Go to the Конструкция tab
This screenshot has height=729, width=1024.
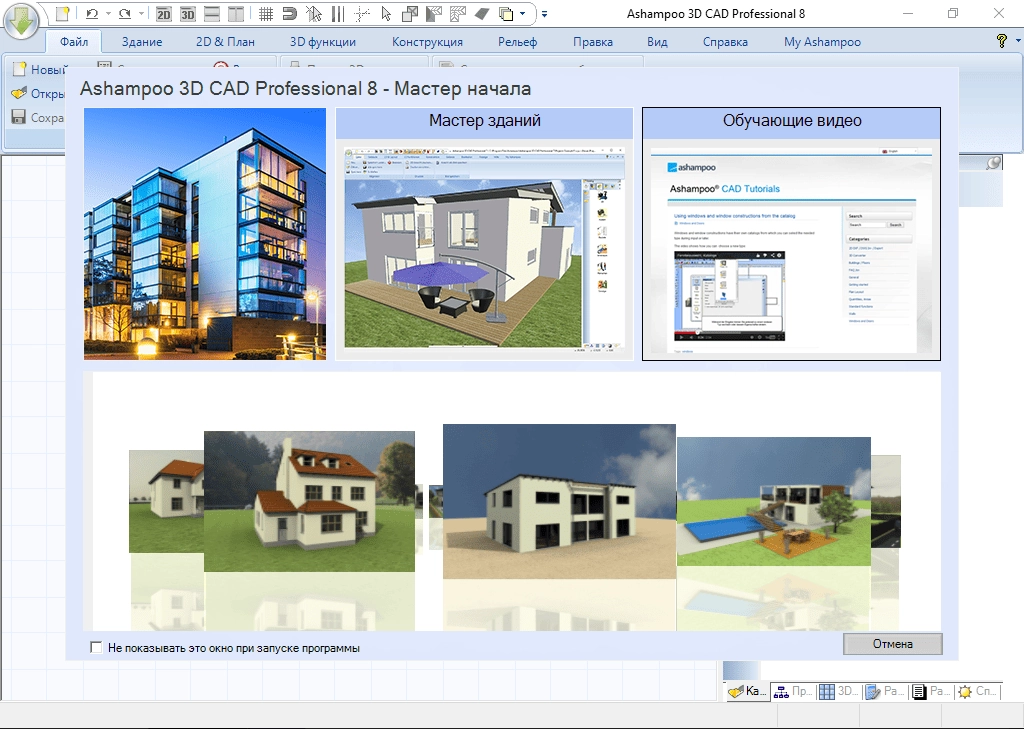click(x=427, y=42)
